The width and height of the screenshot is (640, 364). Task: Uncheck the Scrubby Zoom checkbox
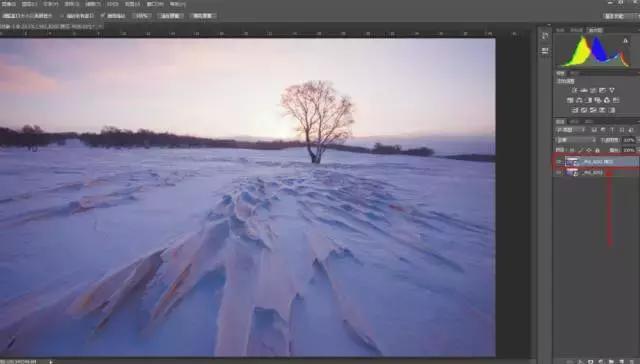pos(103,16)
